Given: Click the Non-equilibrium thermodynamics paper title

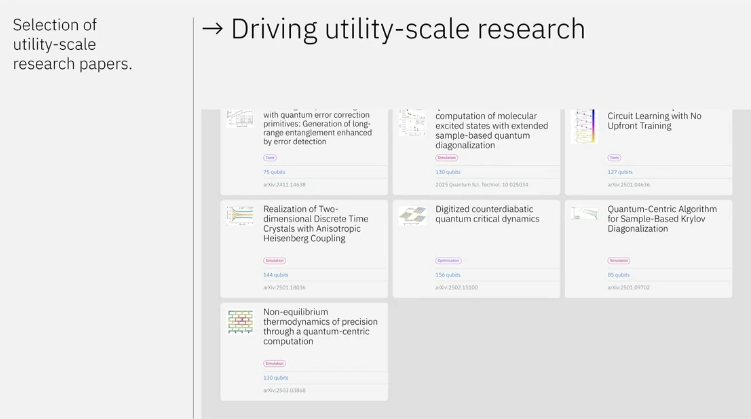Looking at the screenshot, I should click(316, 326).
